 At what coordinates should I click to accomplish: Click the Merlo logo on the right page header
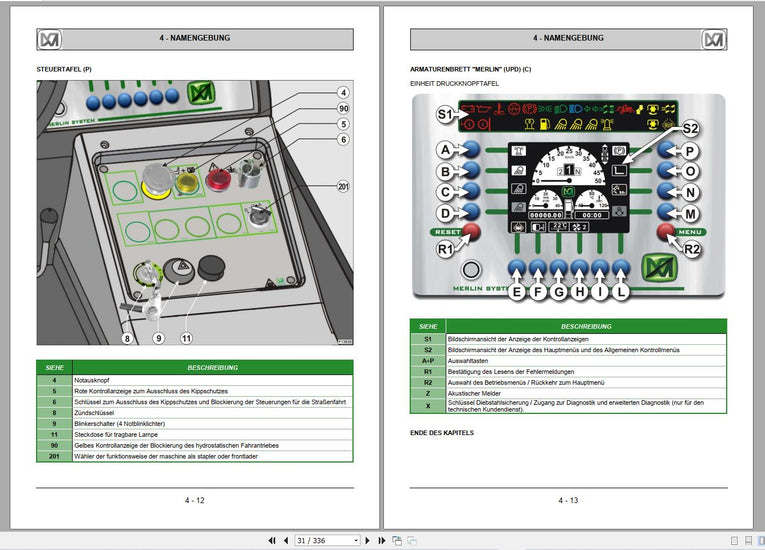[x=713, y=39]
